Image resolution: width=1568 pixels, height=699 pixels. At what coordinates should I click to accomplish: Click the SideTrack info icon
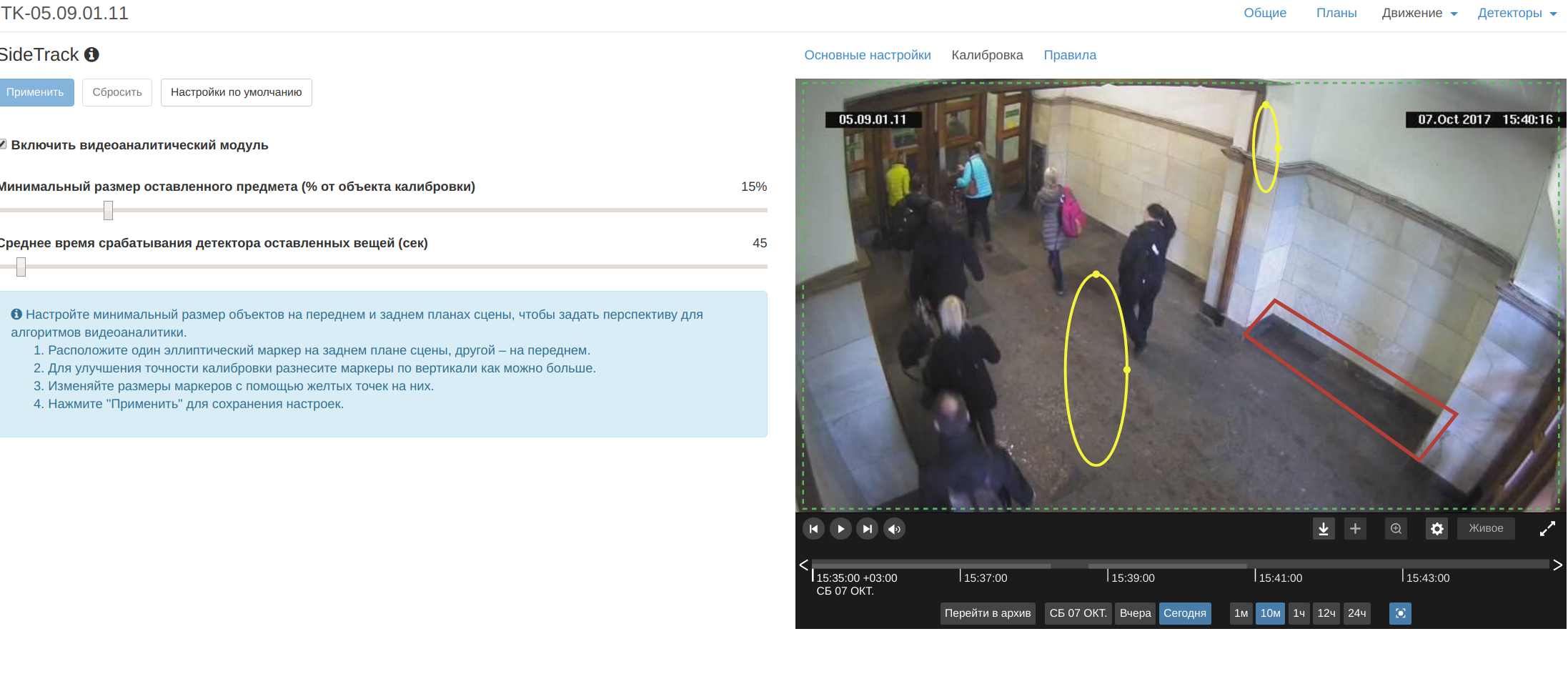[x=91, y=54]
